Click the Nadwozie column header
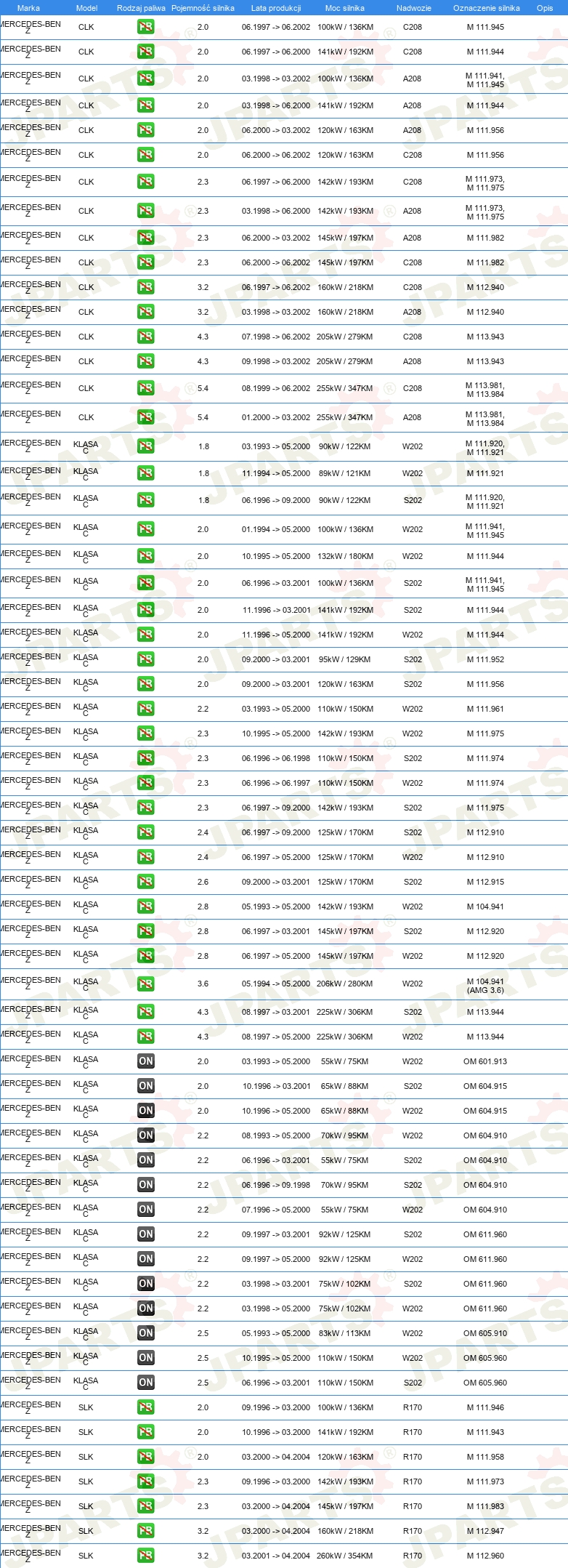 point(414,8)
